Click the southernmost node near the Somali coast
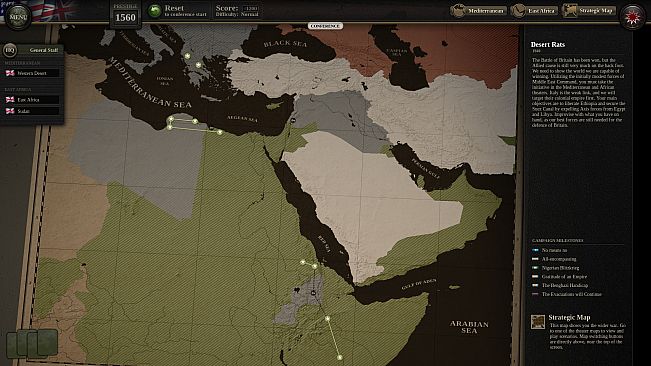The height and width of the screenshot is (366, 651). click(340, 357)
